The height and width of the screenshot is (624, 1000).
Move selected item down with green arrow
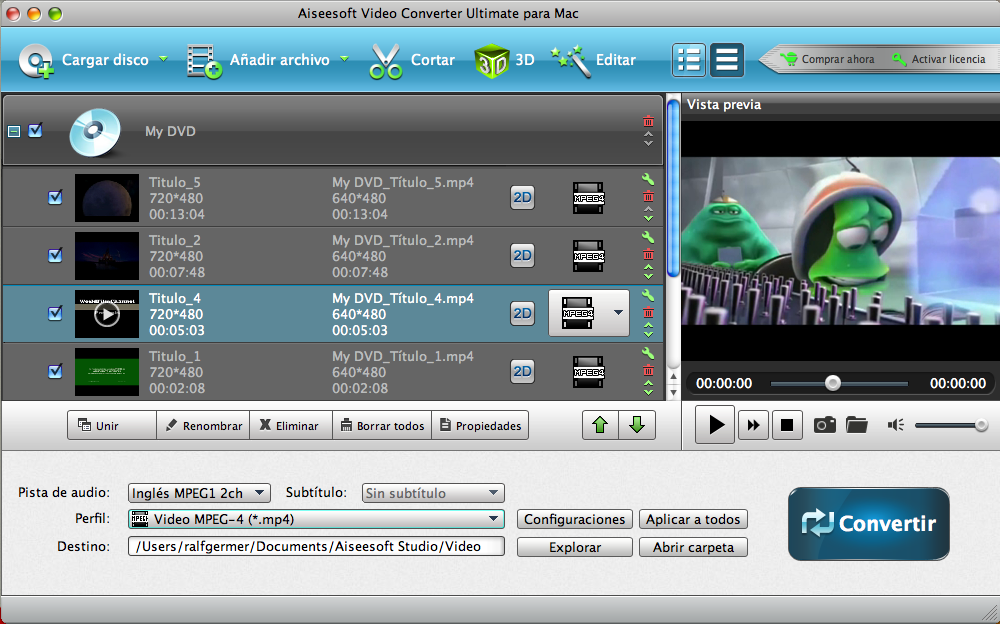point(636,425)
